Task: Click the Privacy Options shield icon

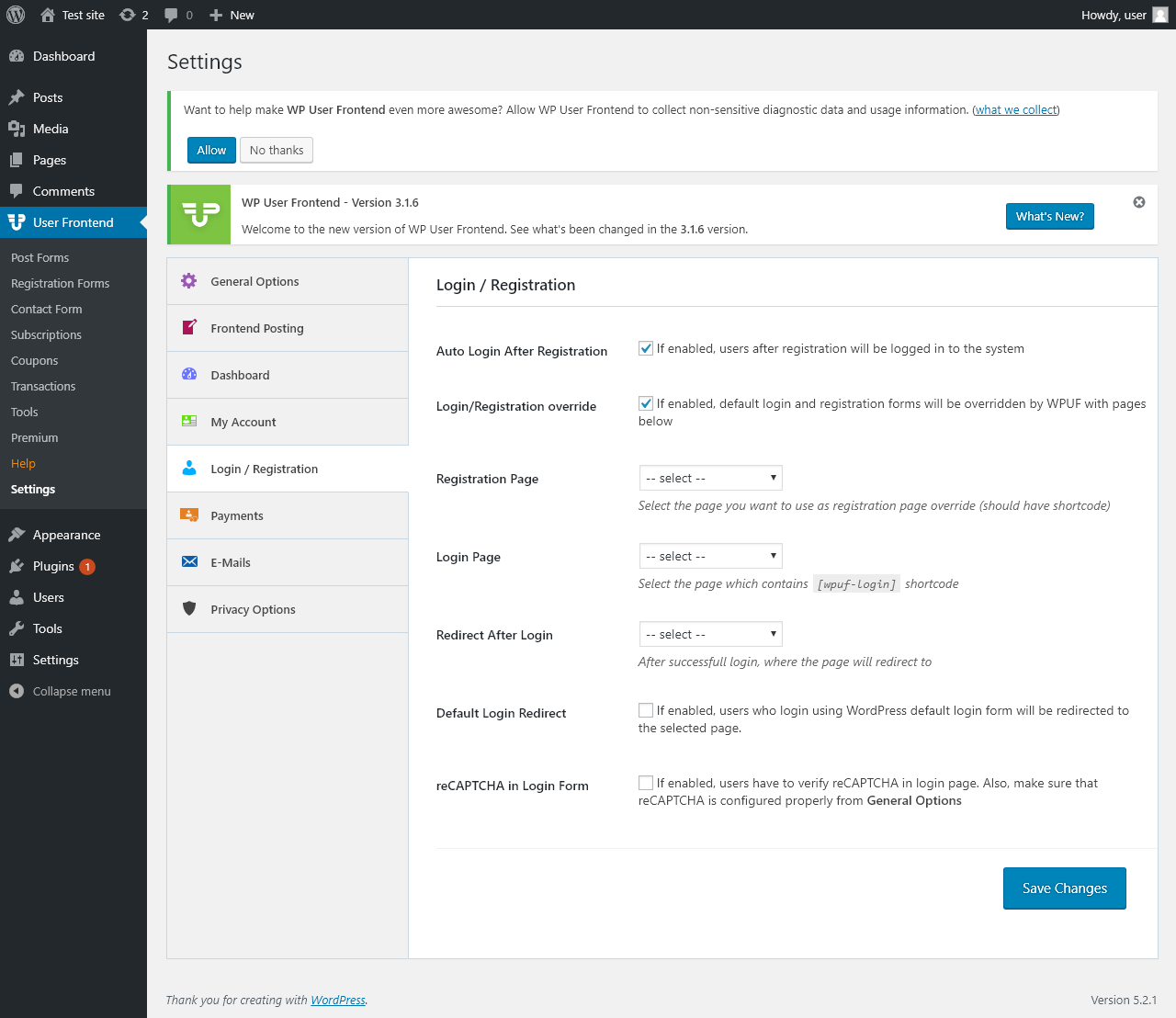Action: tap(189, 608)
